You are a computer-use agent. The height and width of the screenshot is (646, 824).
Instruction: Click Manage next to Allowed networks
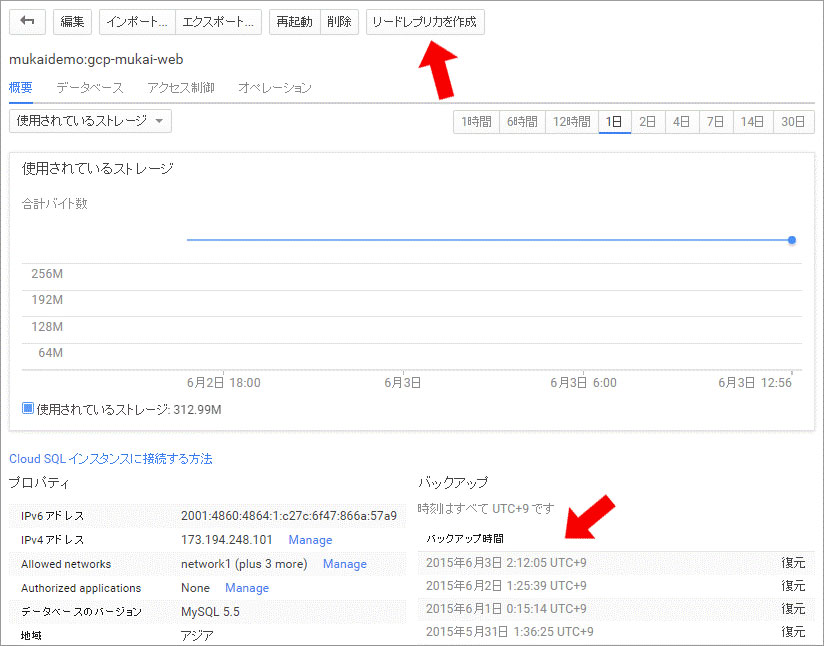coord(345,564)
